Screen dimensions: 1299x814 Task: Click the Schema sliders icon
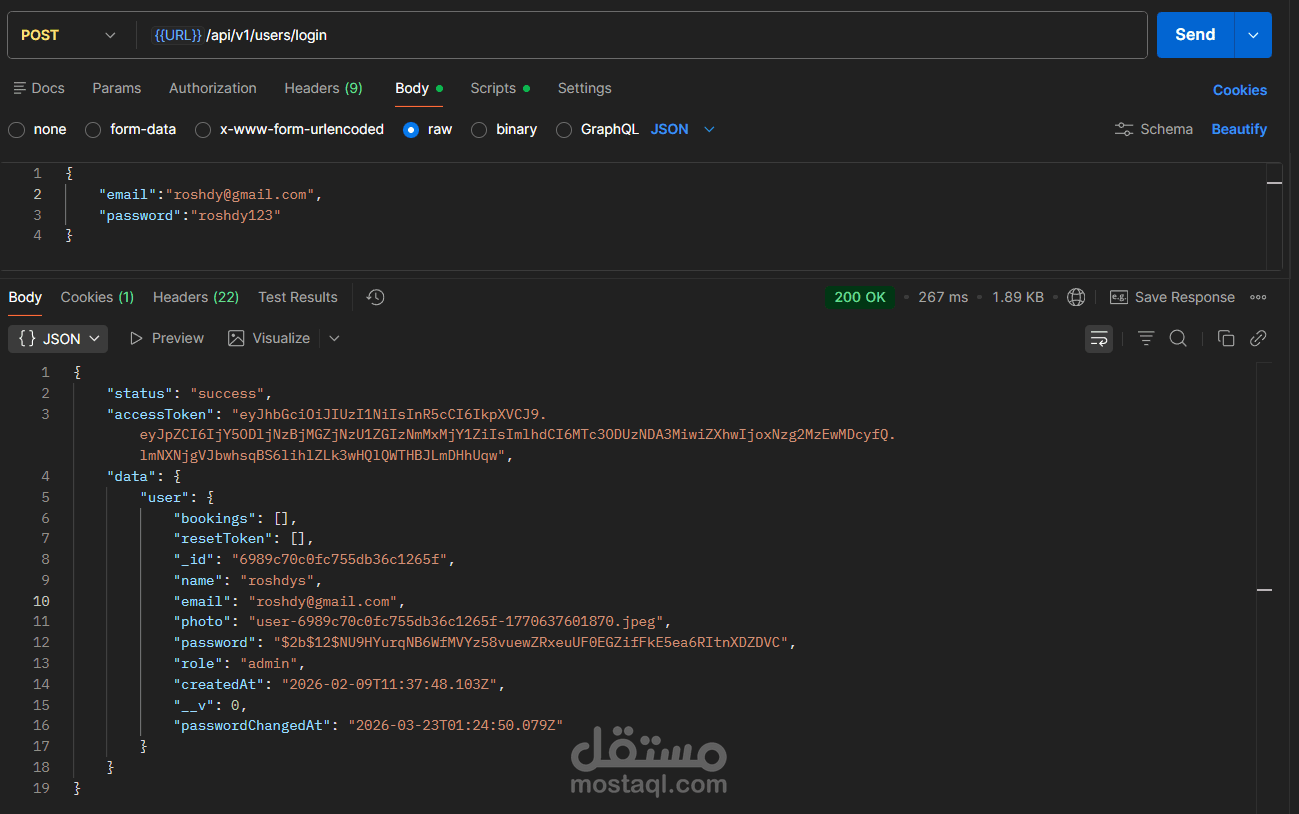click(1124, 129)
